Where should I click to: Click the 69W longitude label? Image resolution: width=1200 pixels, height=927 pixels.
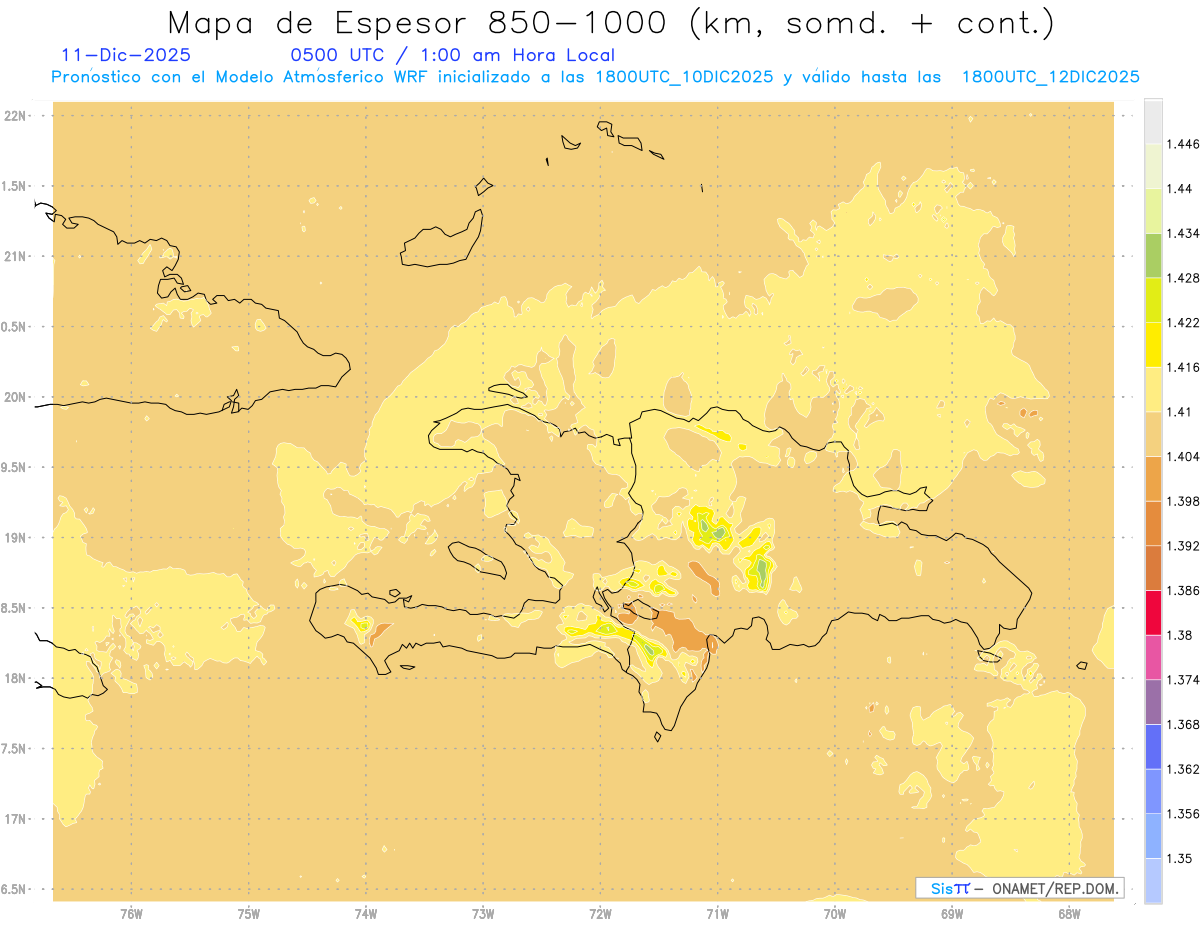pos(952,914)
